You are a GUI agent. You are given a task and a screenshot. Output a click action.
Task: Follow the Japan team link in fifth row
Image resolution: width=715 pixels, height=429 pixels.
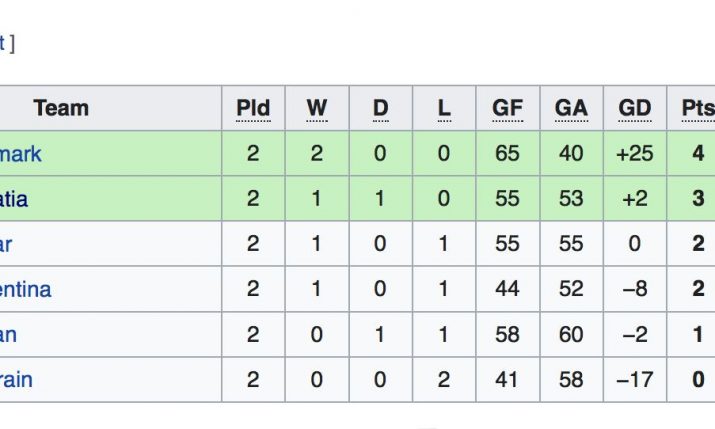[8, 334]
